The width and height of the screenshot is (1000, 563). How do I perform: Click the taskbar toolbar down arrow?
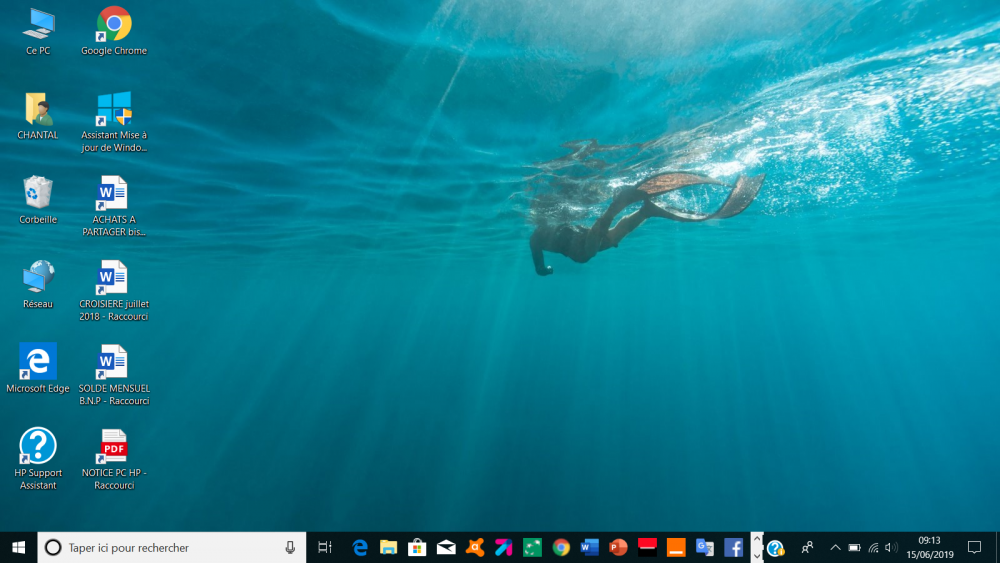coord(757,555)
